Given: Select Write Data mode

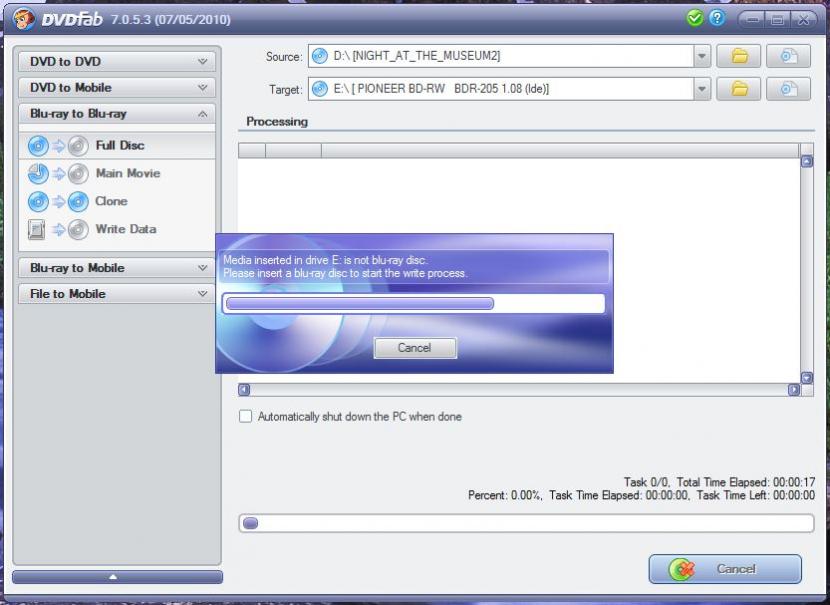Looking at the screenshot, I should 117,230.
